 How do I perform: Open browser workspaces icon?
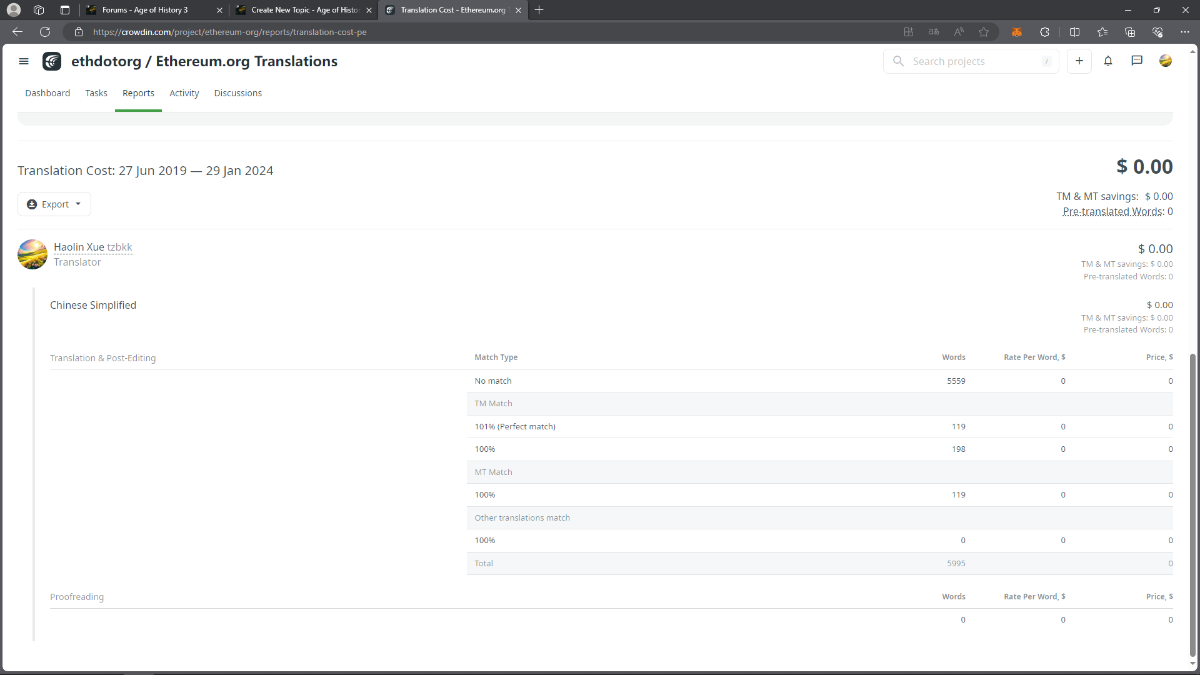pyautogui.click(x=39, y=9)
